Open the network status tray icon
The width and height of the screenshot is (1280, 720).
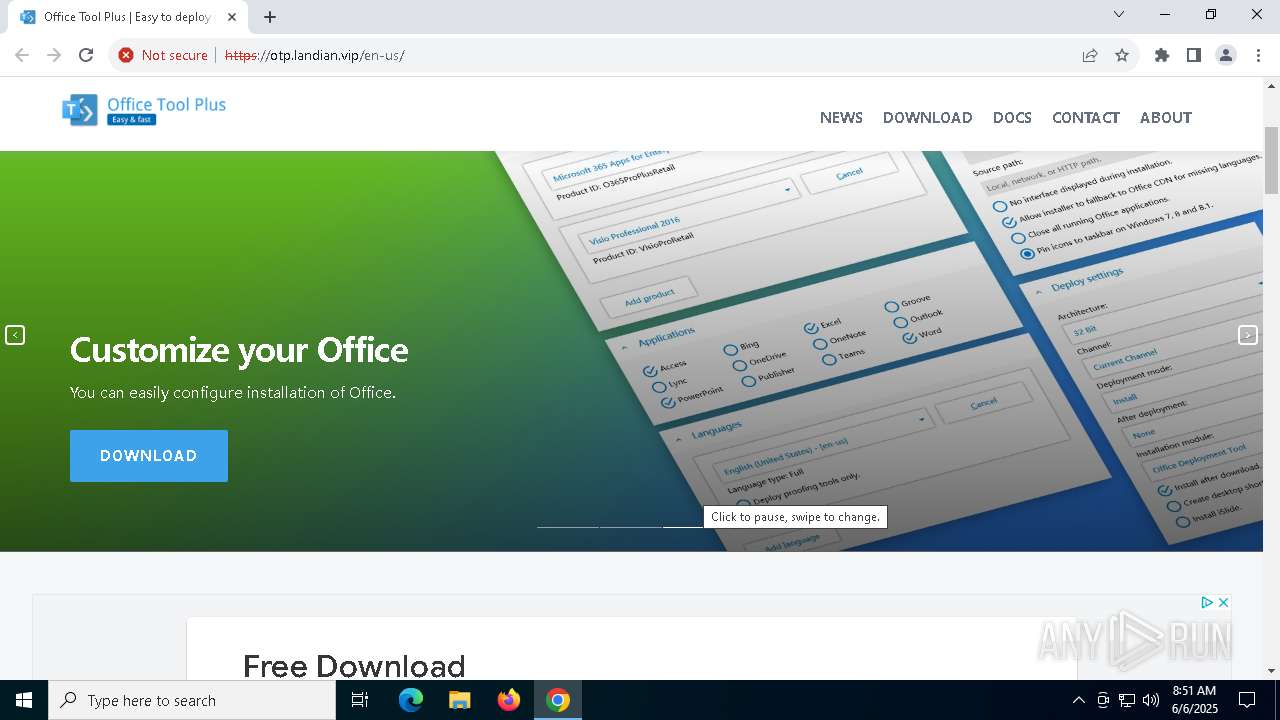(x=1127, y=700)
